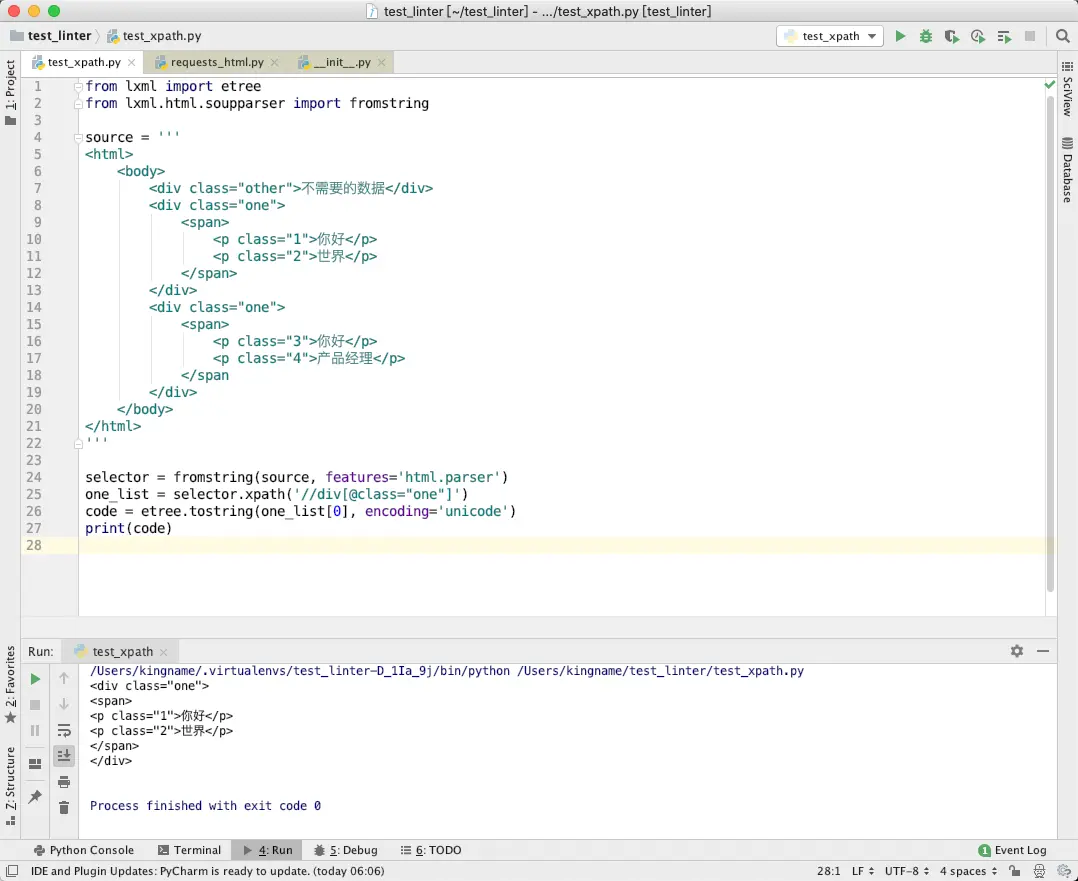This screenshot has width=1078, height=881.
Task: Click the test_xpath.py breadcrumb item
Action: 154,36
